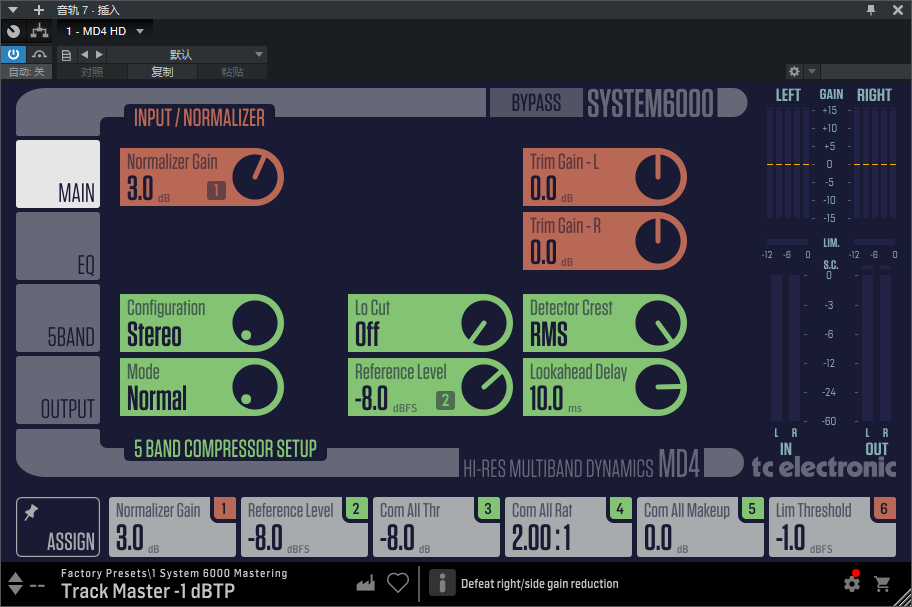Click the Trim Gain - L knob
The image size is (912, 607).
[658, 177]
